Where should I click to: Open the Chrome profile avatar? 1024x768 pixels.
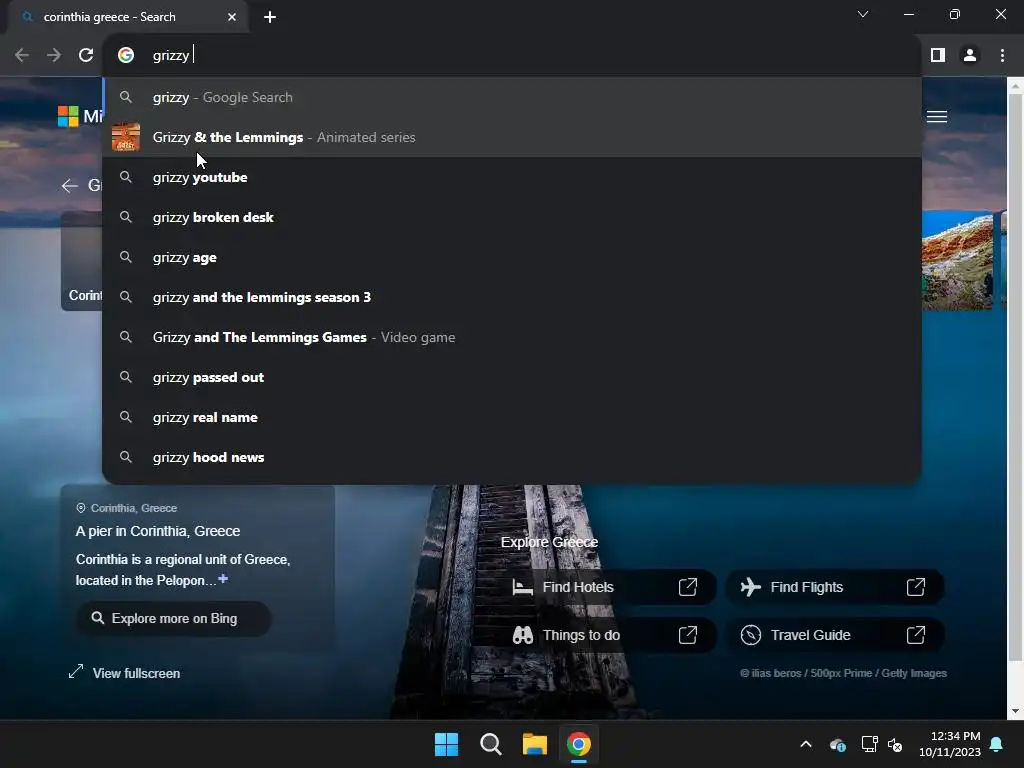click(x=970, y=56)
